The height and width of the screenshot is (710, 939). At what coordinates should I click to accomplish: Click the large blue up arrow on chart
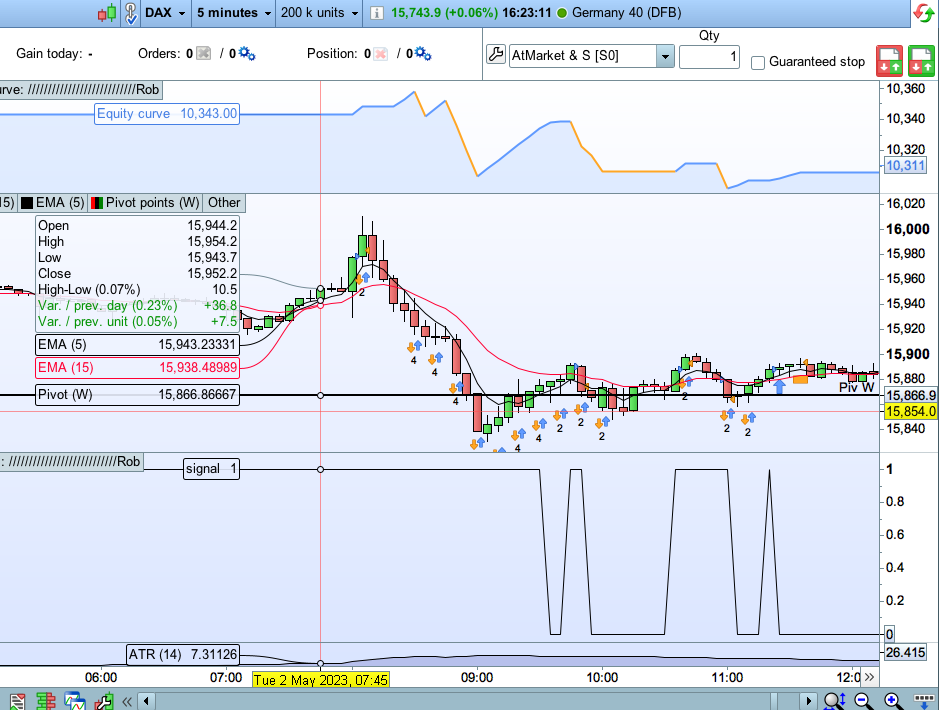tap(779, 386)
